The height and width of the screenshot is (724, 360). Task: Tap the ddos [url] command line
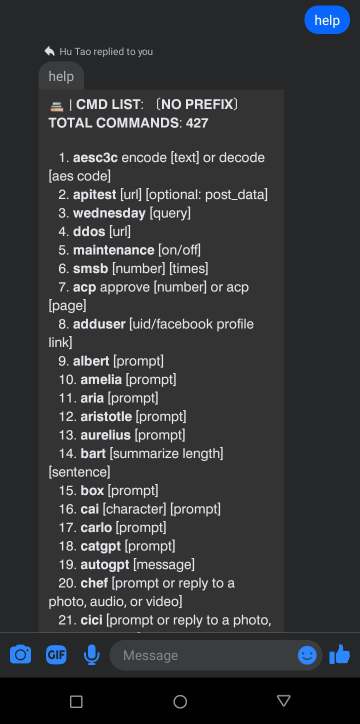95,231
